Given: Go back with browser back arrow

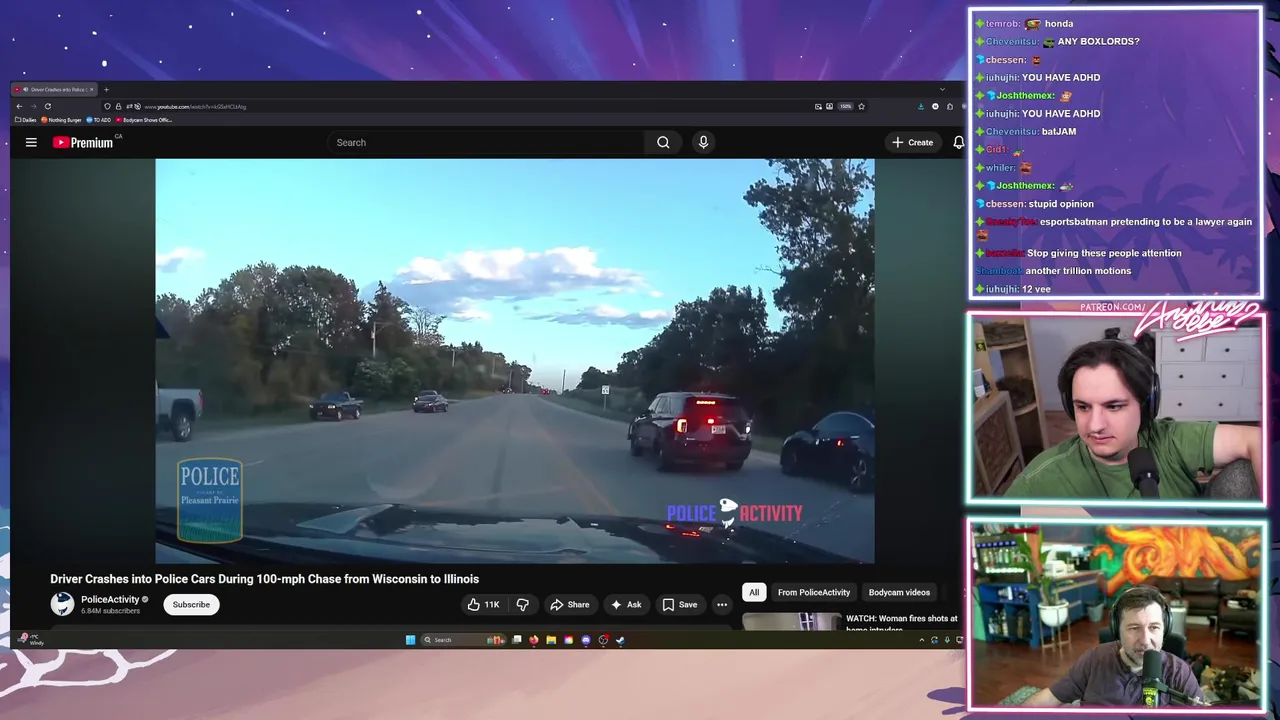Looking at the screenshot, I should [19, 106].
